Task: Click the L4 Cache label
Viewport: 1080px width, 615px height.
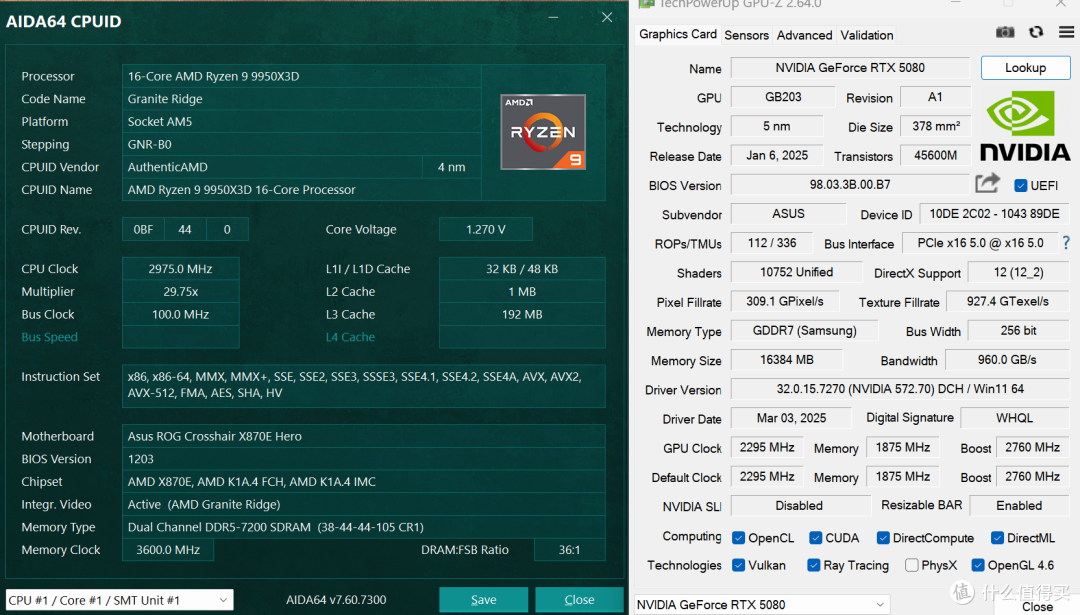Action: click(350, 337)
